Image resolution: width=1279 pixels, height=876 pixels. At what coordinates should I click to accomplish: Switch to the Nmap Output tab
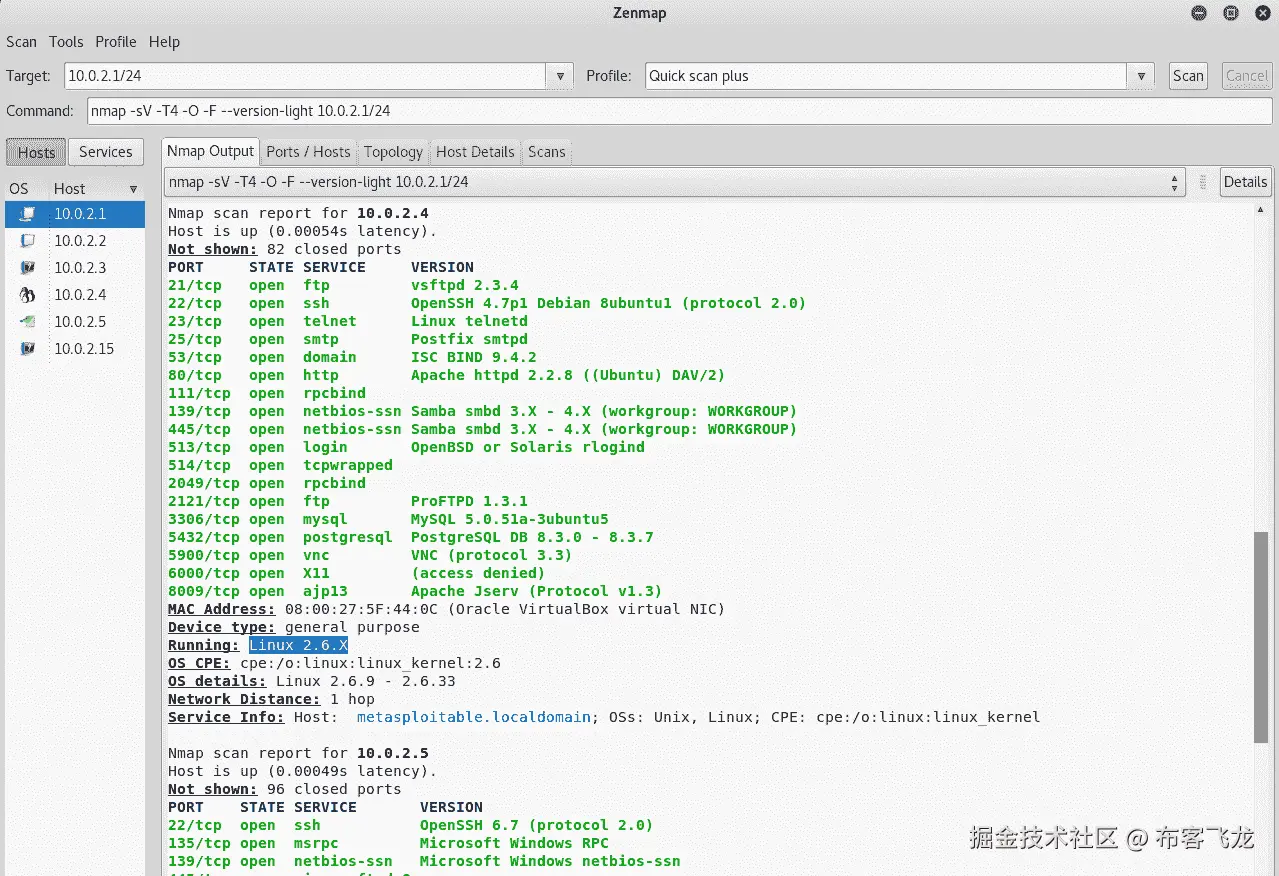point(211,151)
